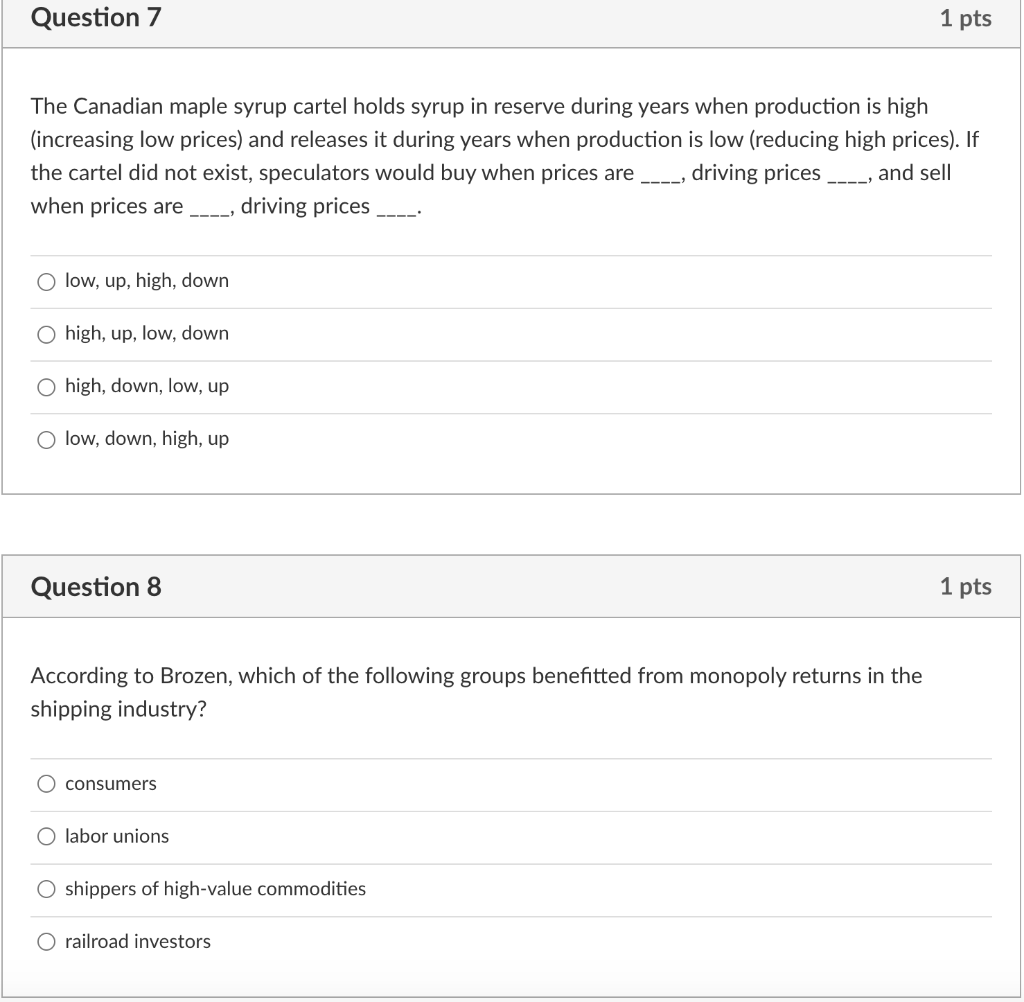Screen dimensions: 1024x1002
Task: Select the radio button for "low, down, high, up"
Action: click(46, 439)
